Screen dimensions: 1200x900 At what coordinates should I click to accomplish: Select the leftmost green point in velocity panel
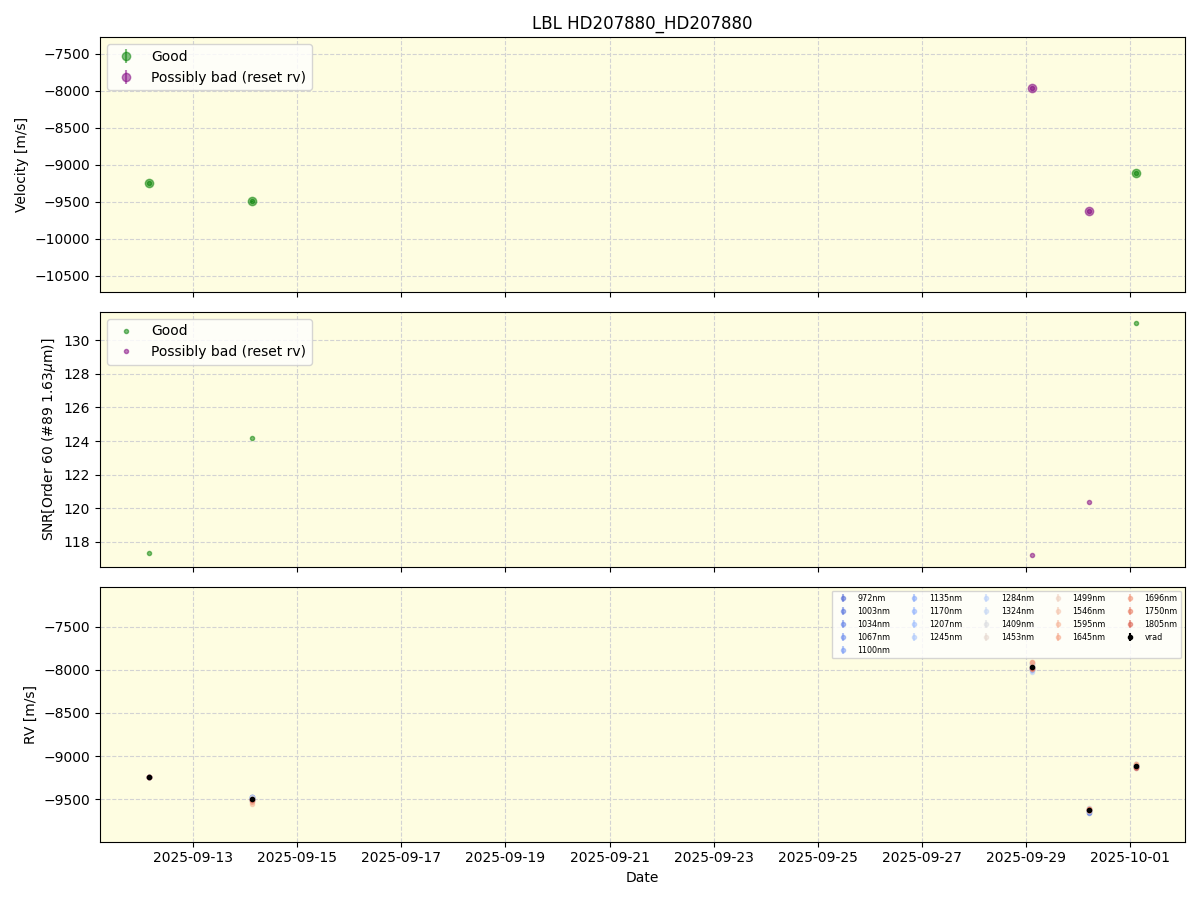coord(149,183)
